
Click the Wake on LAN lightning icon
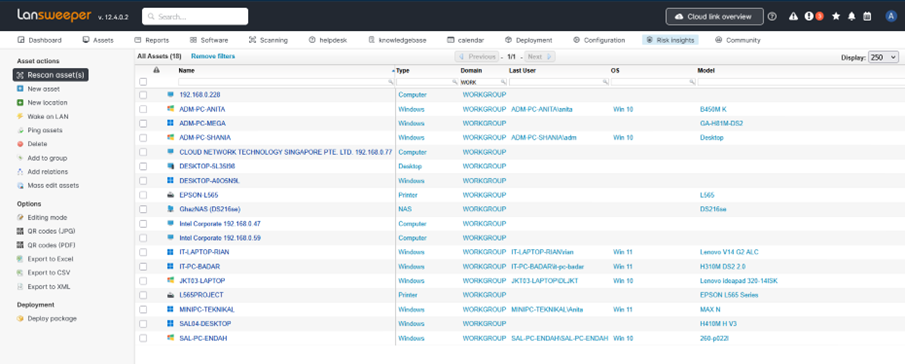20,117
